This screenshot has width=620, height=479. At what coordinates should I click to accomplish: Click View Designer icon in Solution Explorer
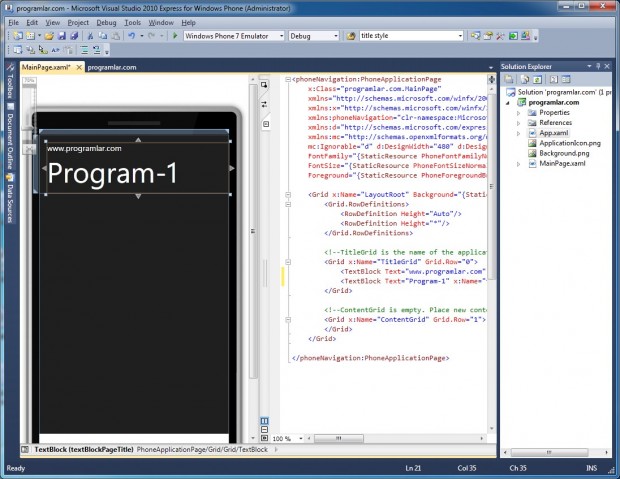click(566, 80)
